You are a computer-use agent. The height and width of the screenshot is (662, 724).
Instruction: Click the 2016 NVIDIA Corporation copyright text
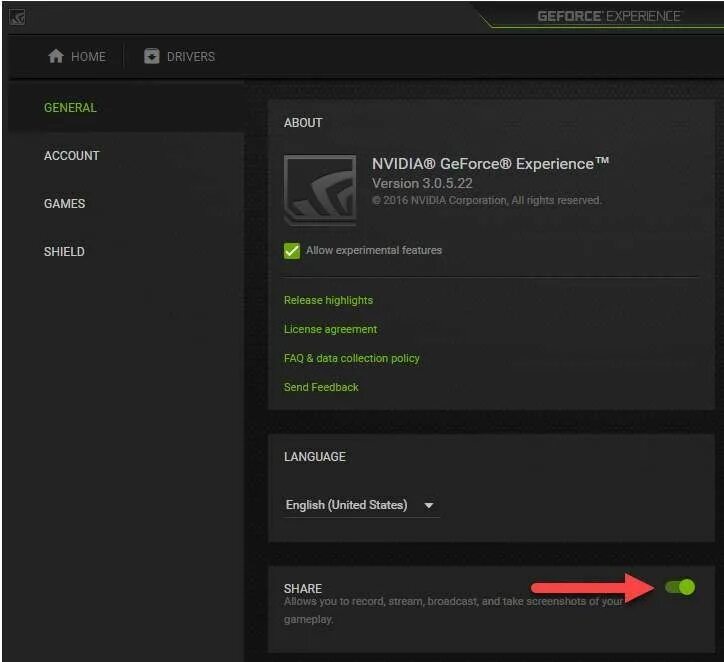point(487,200)
